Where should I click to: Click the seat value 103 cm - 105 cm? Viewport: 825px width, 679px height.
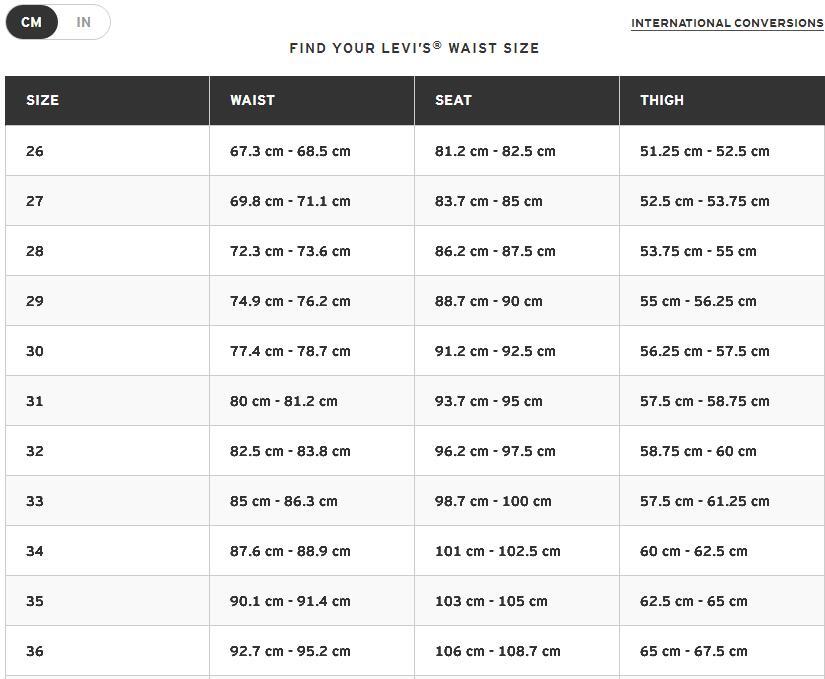pyautogui.click(x=491, y=601)
